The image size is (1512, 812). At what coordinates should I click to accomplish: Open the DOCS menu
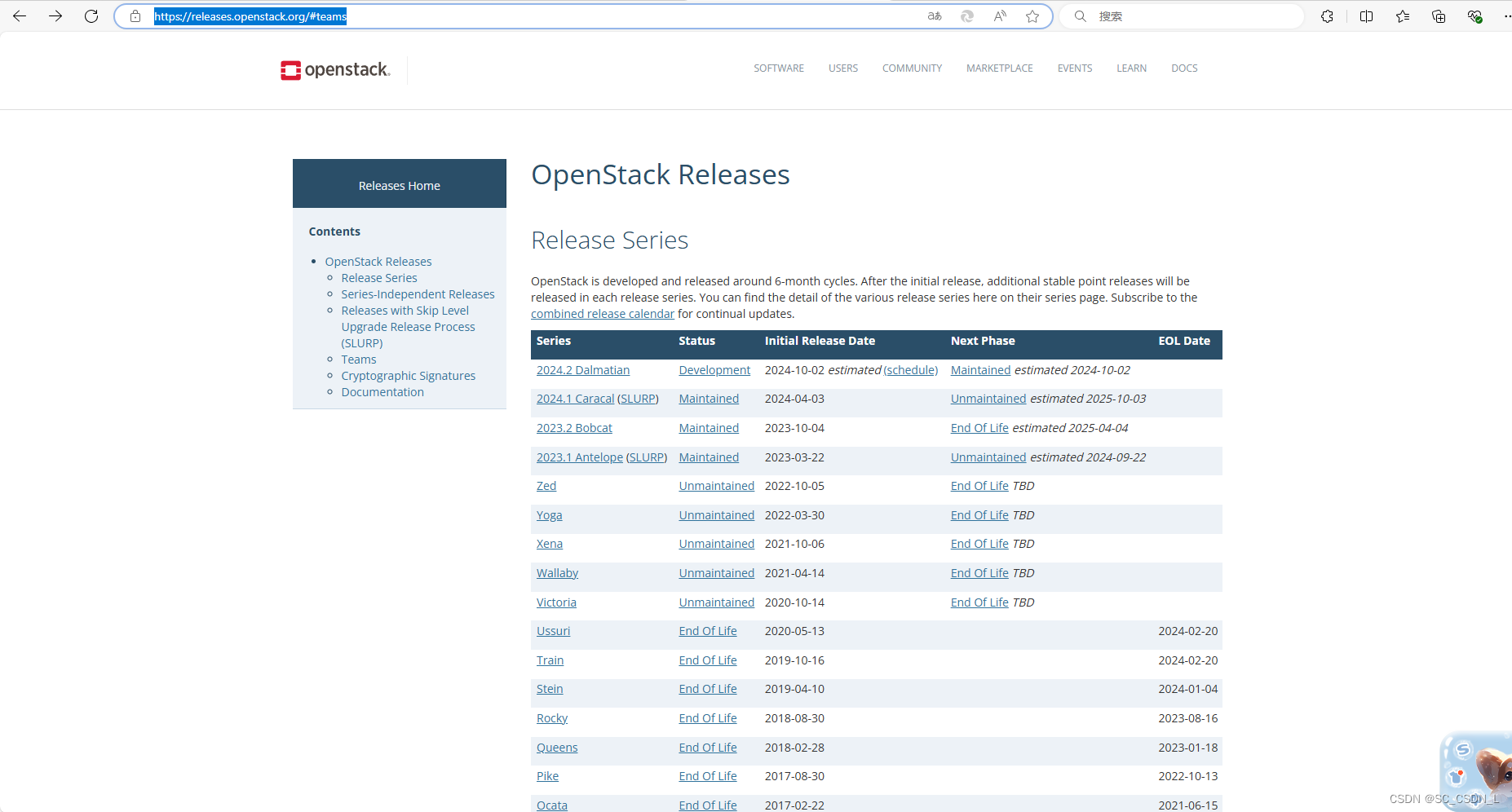tap(1184, 68)
